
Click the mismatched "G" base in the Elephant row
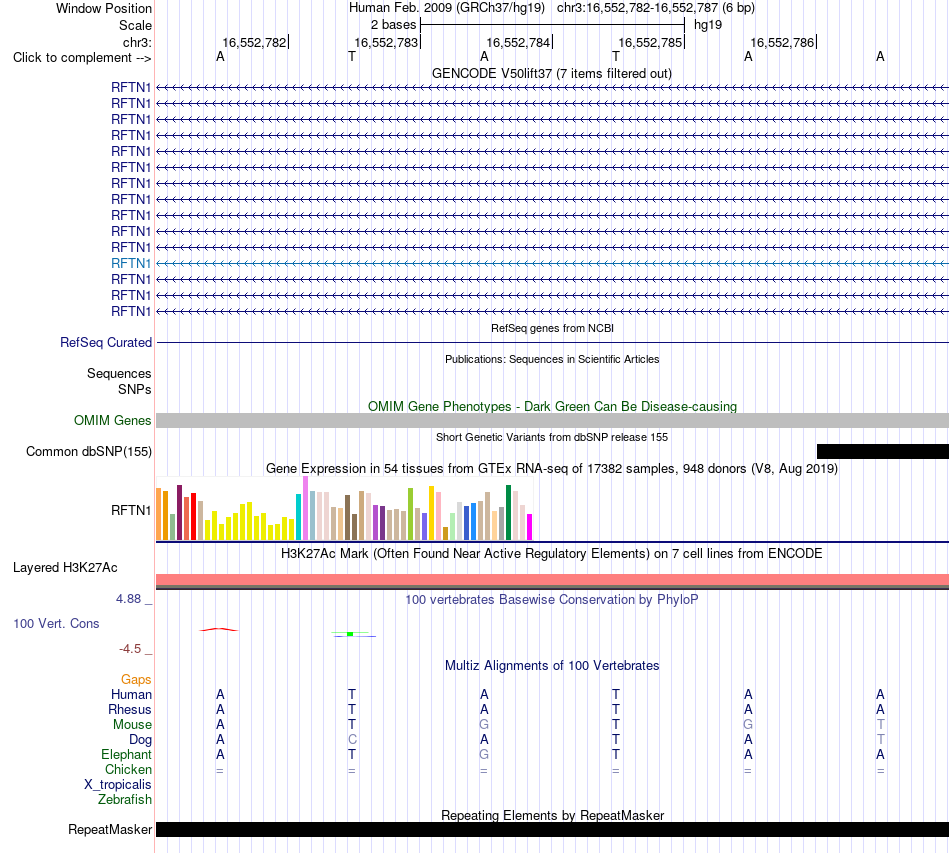484,754
